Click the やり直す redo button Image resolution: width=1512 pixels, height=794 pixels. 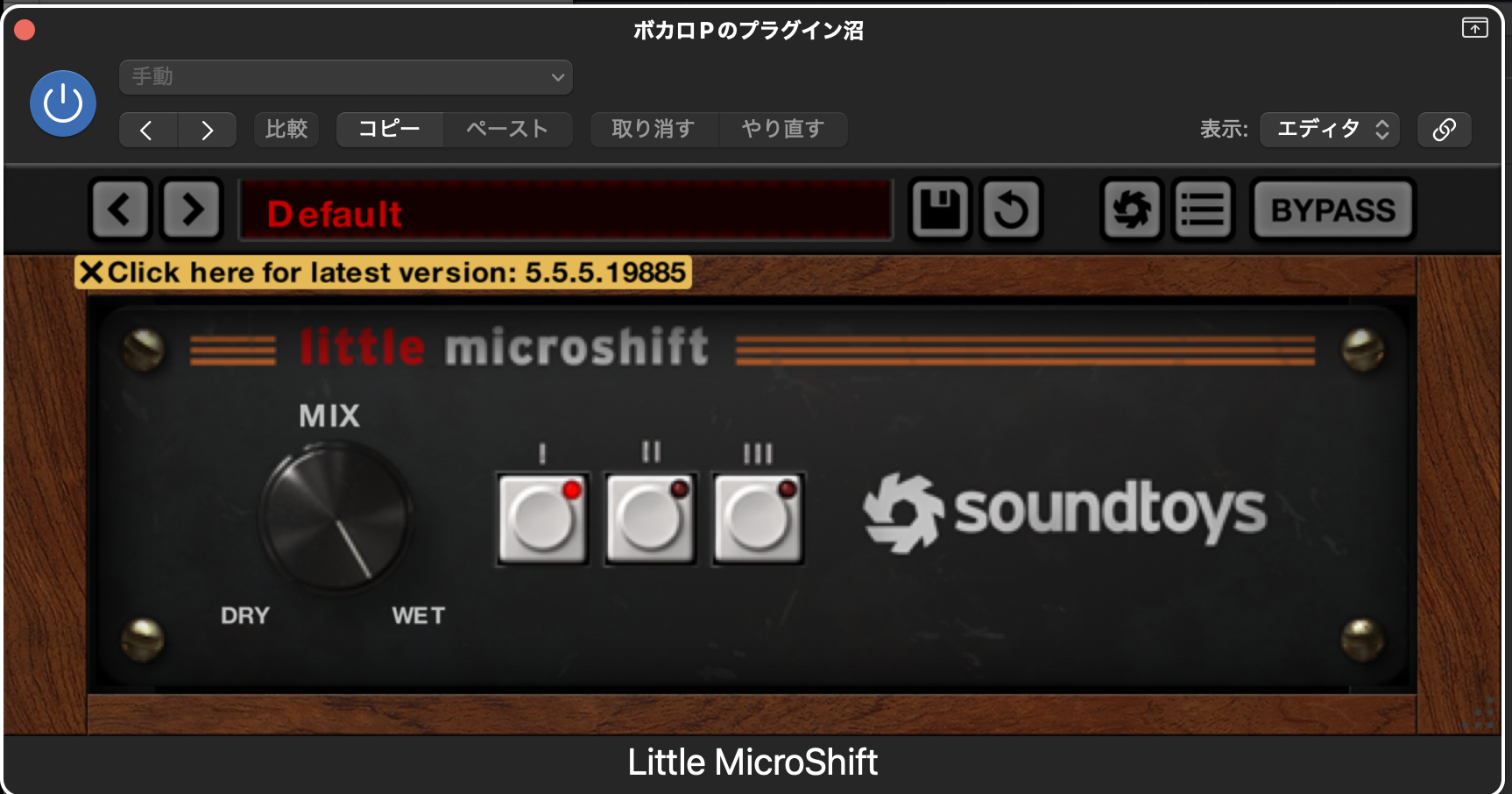(x=783, y=130)
